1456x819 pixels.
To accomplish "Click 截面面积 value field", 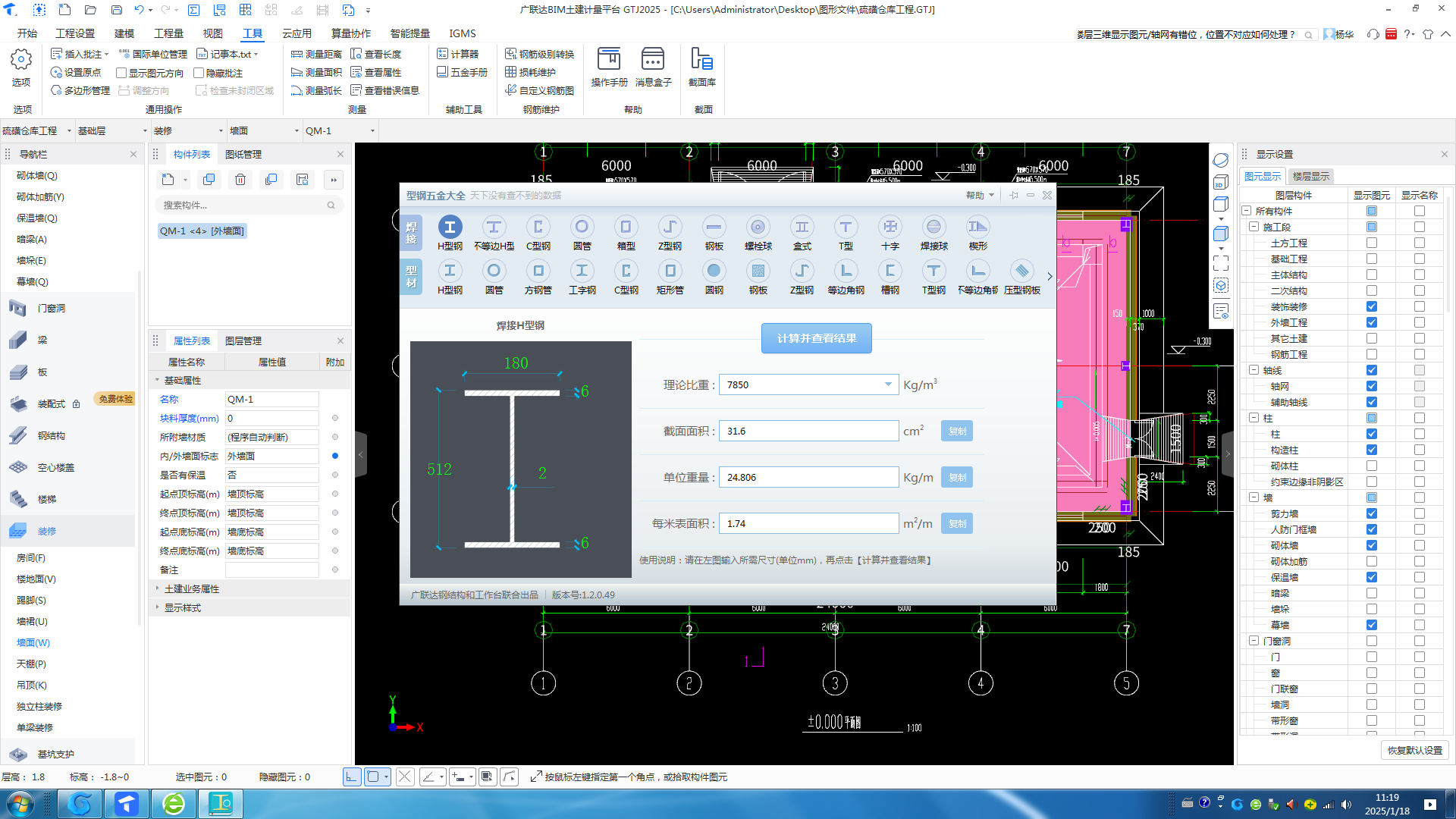I will pos(808,431).
